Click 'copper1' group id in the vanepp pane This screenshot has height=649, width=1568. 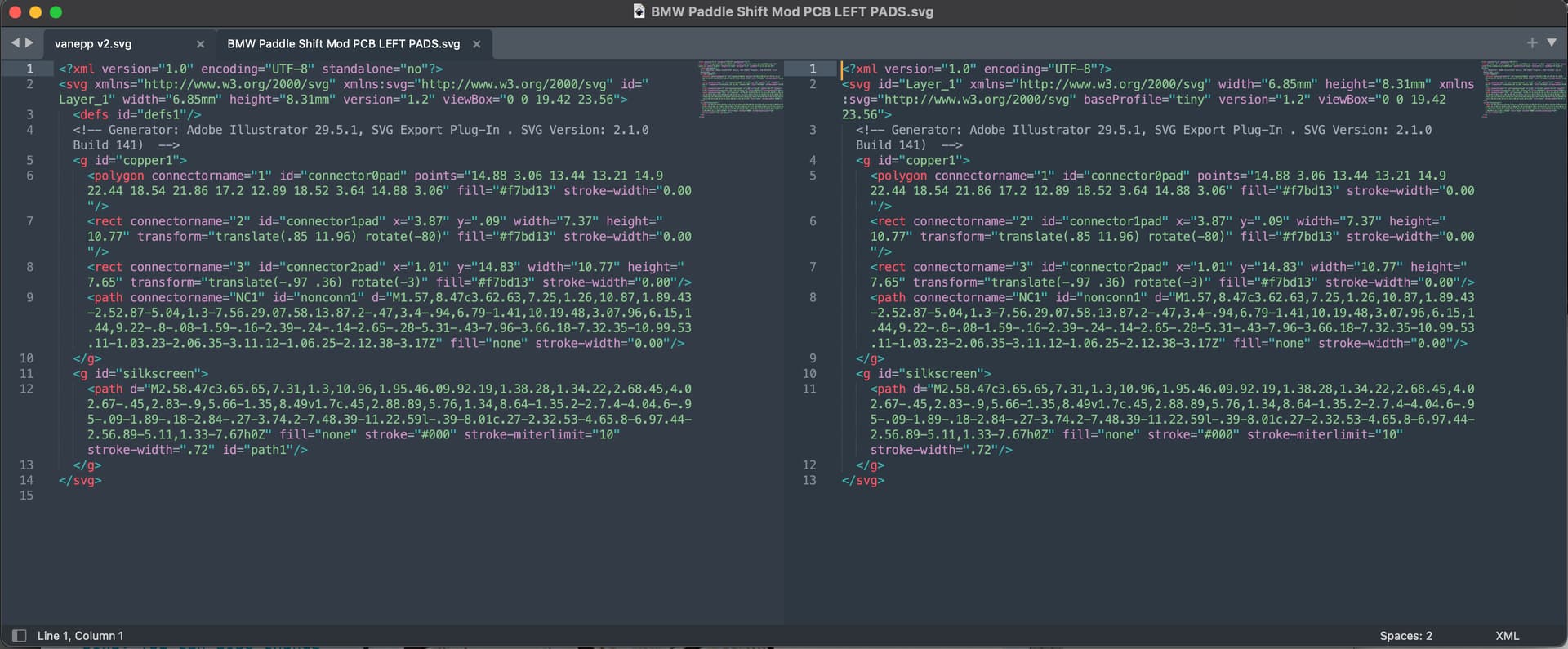148,160
